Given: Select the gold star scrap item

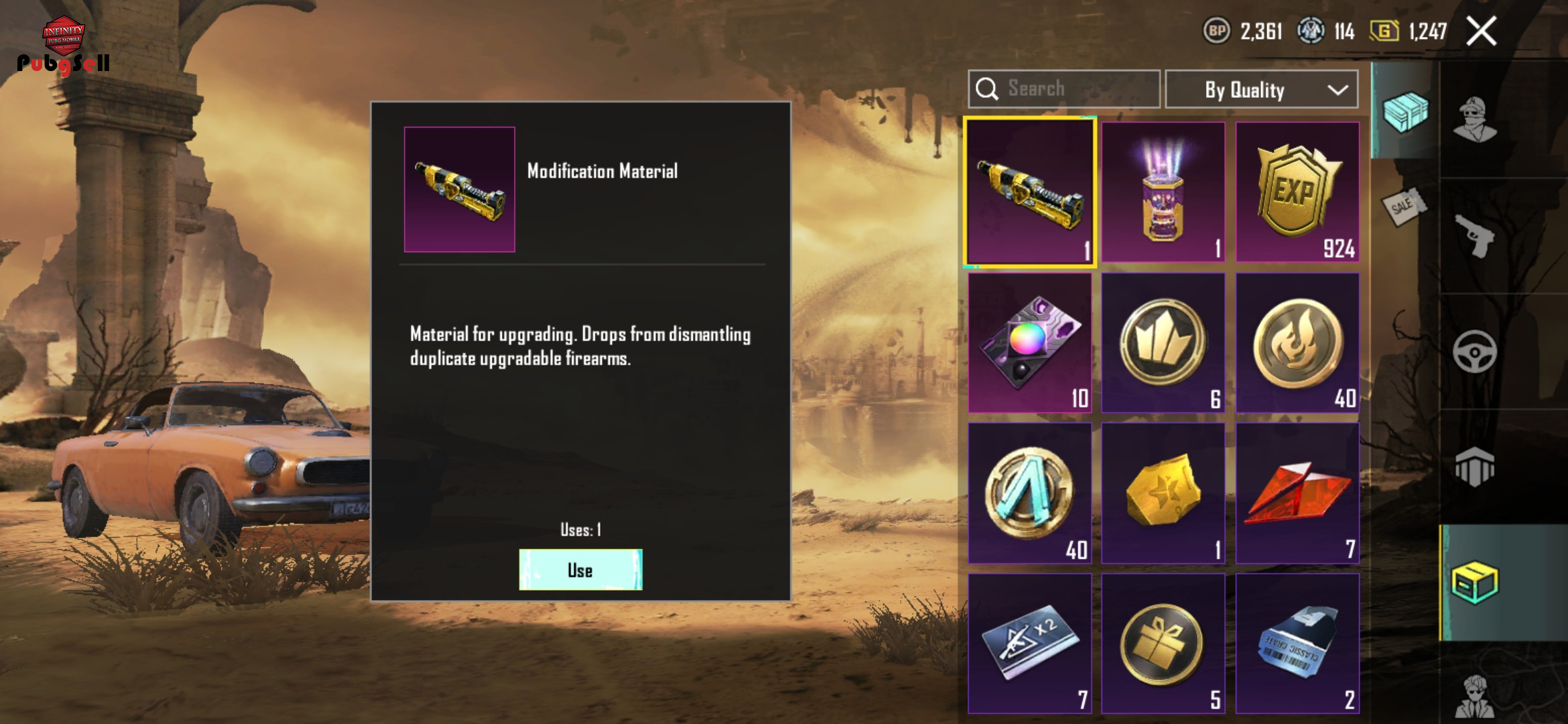Looking at the screenshot, I should (x=1163, y=493).
